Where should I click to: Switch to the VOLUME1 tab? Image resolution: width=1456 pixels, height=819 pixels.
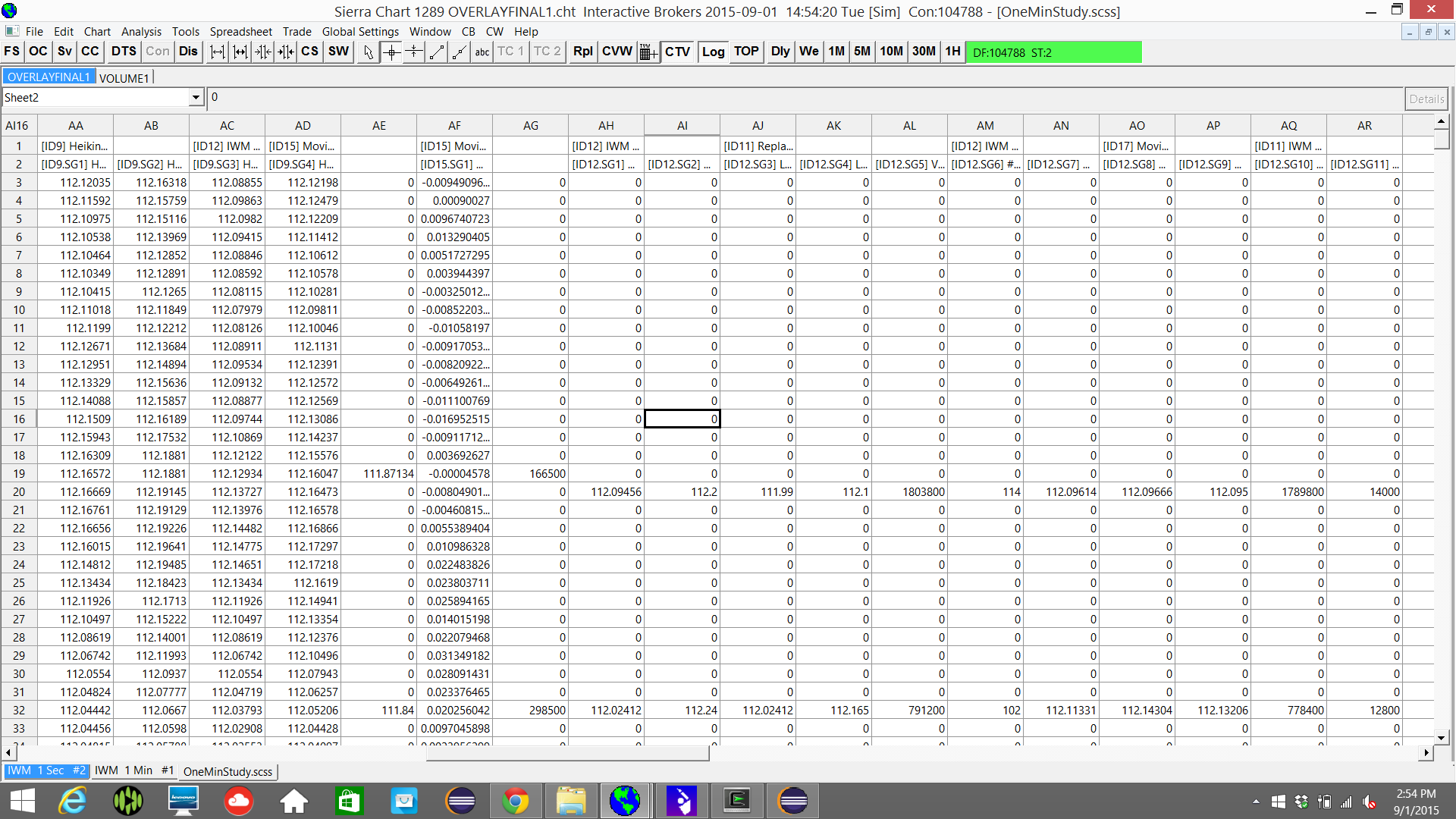tap(124, 77)
